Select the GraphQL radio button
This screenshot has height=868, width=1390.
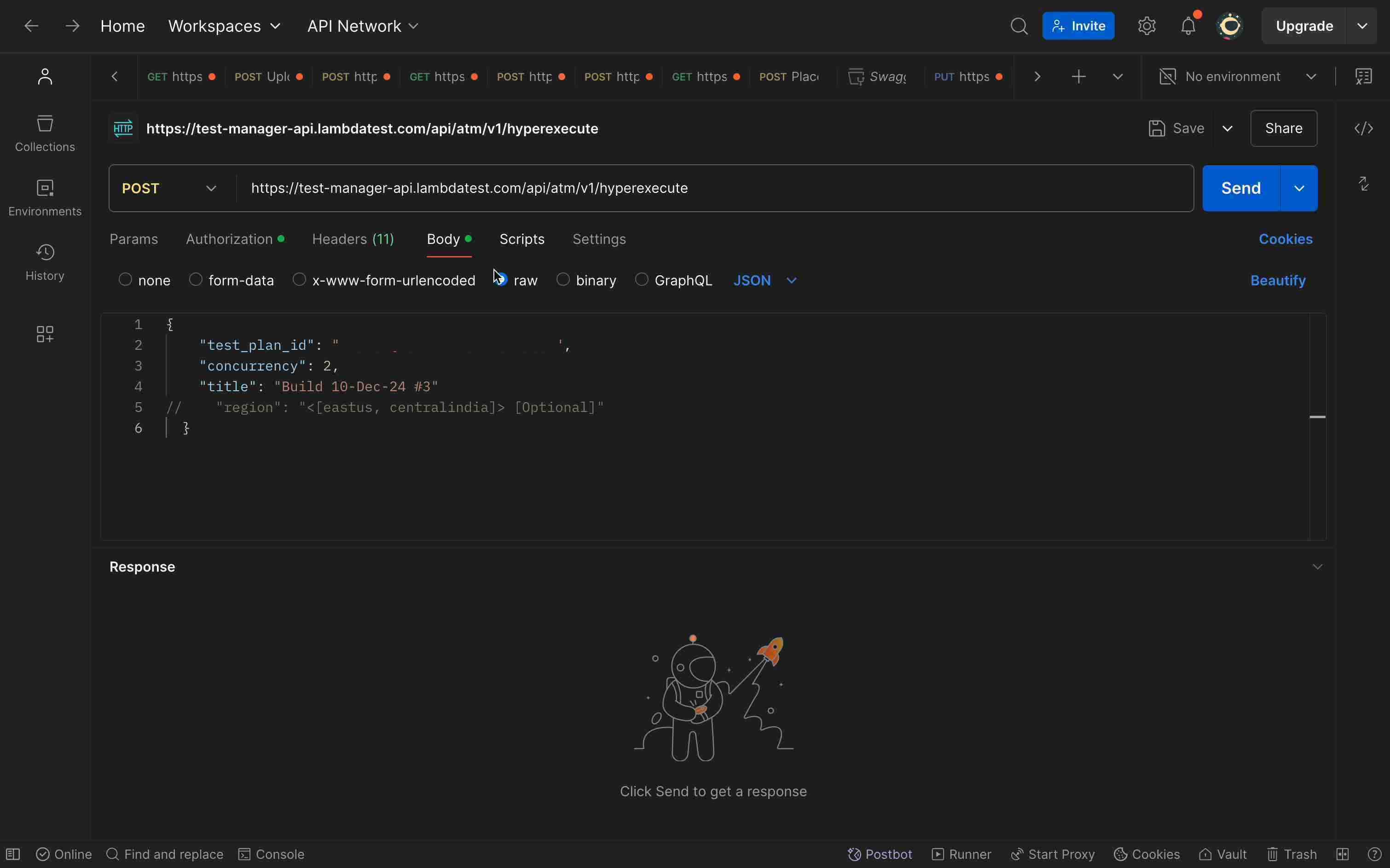click(x=642, y=279)
